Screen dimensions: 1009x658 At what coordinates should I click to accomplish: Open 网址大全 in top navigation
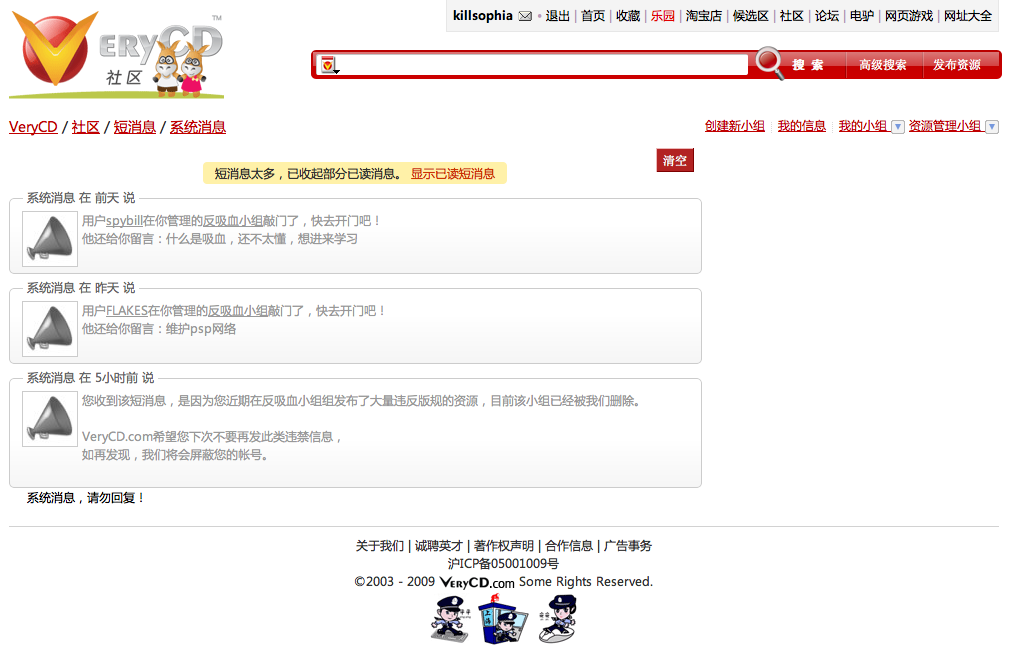pos(968,16)
